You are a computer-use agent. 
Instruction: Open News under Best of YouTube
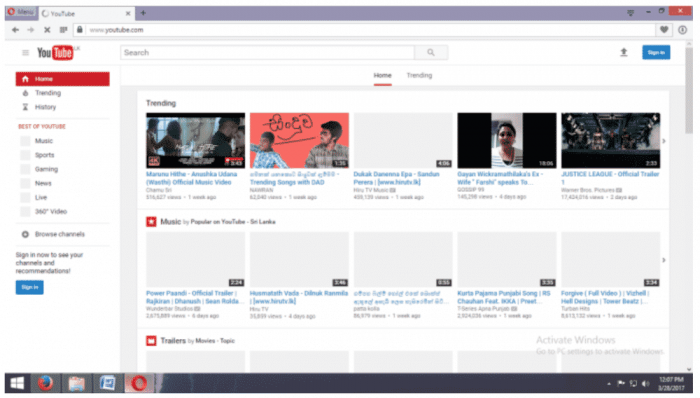click(x=43, y=183)
